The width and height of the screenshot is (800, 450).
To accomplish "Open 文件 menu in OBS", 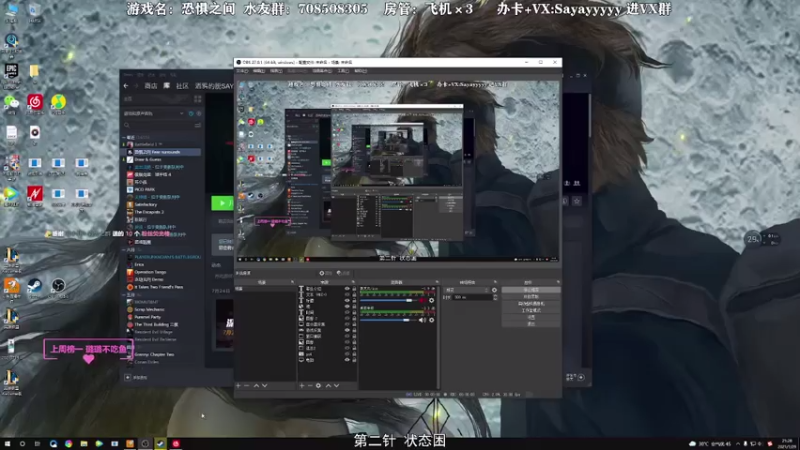I will (242, 71).
